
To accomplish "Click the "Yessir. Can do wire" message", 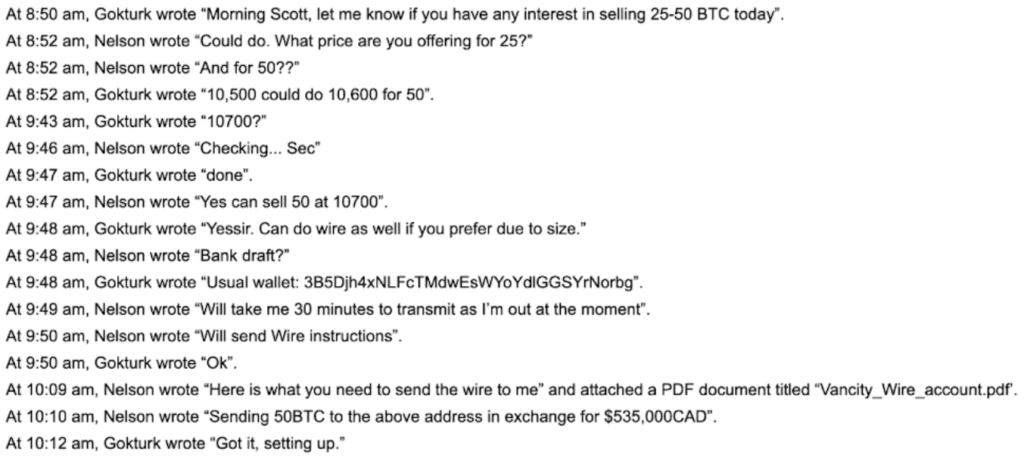I will pos(296,229).
